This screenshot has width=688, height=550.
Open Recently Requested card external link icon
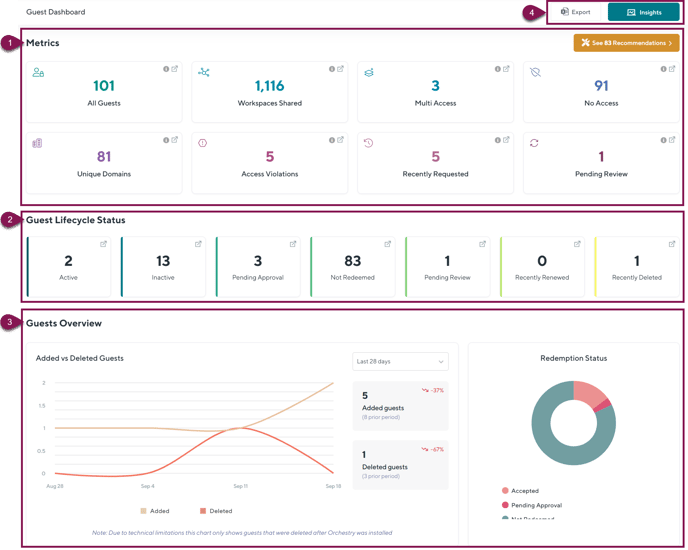click(506, 140)
